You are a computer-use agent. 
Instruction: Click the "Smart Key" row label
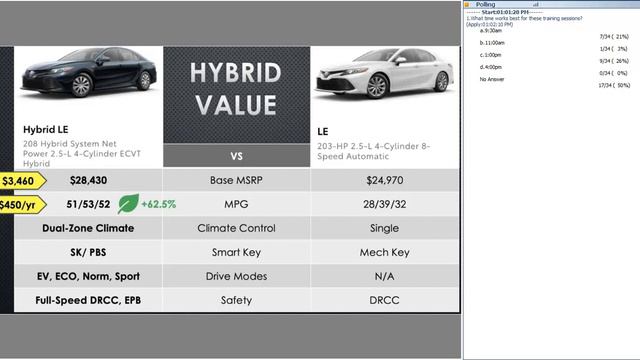click(236, 252)
